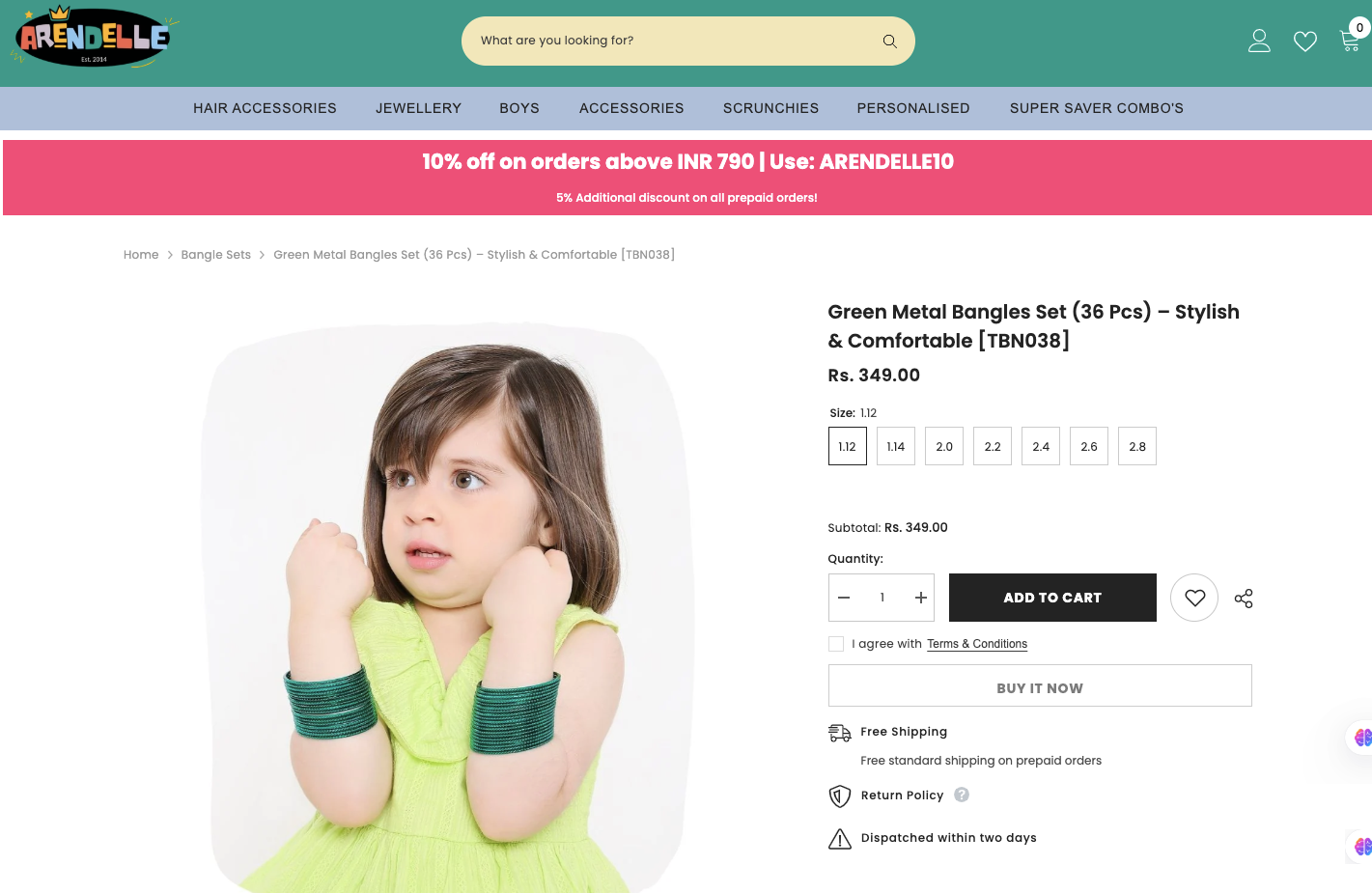Viewport: 1372px width, 893px height.
Task: Select size 2.4 option
Action: (x=1041, y=446)
